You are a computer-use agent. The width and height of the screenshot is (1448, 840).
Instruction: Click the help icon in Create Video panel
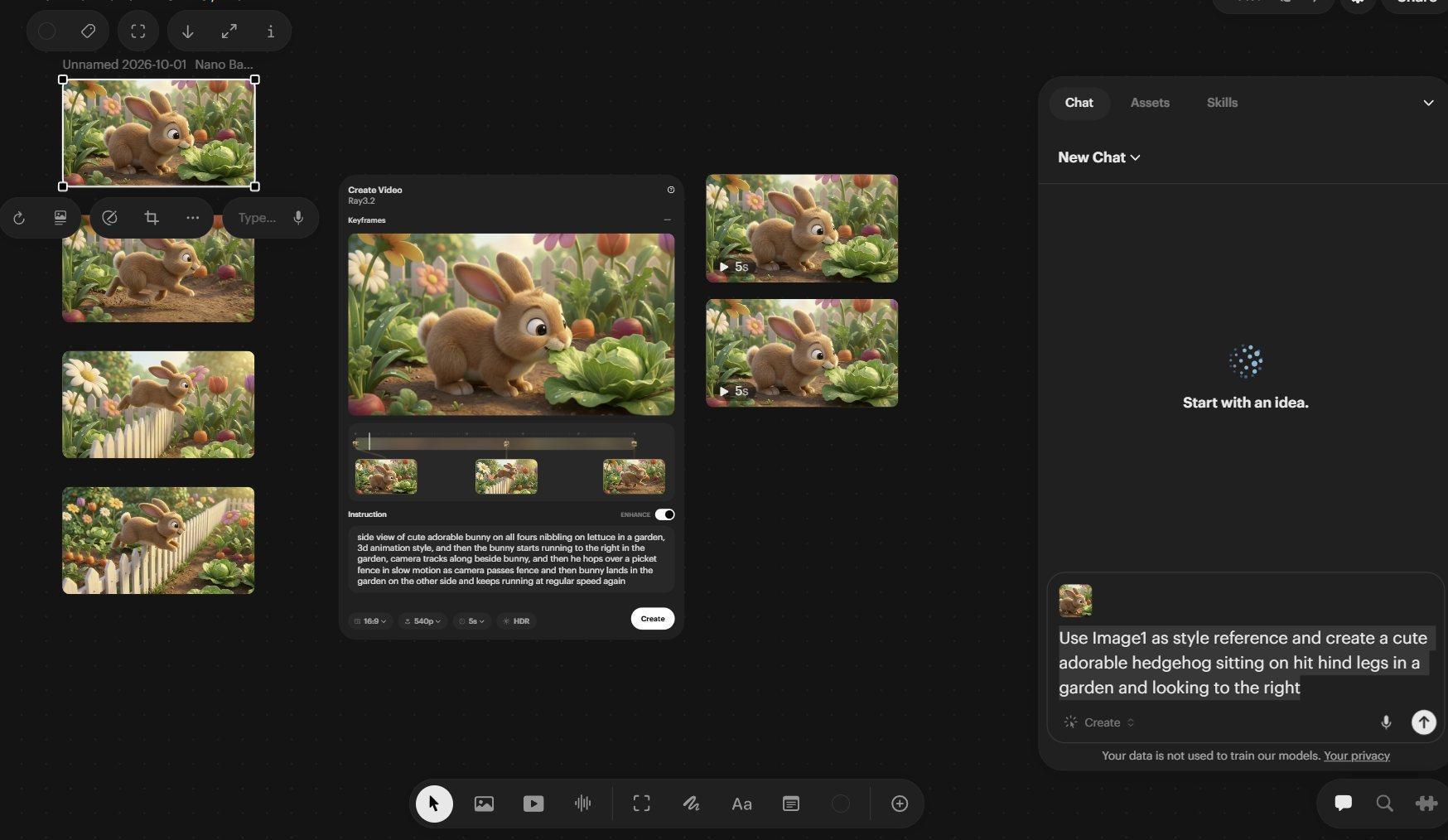pos(671,190)
